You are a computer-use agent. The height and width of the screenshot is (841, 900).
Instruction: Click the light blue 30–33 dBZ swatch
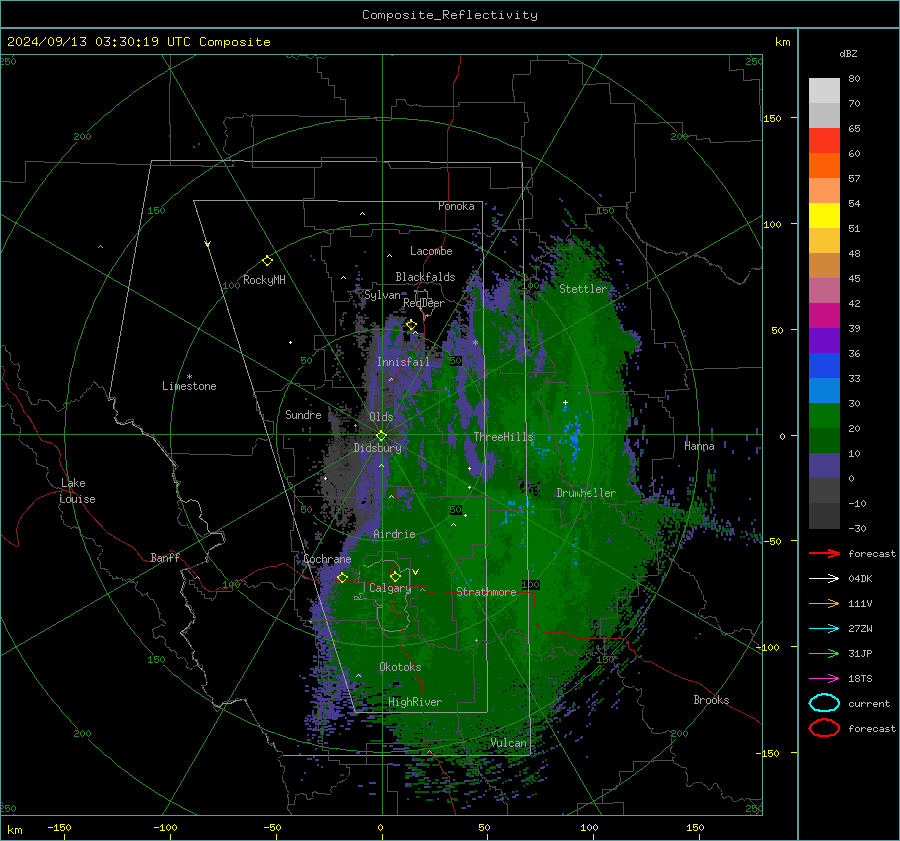coord(824,390)
